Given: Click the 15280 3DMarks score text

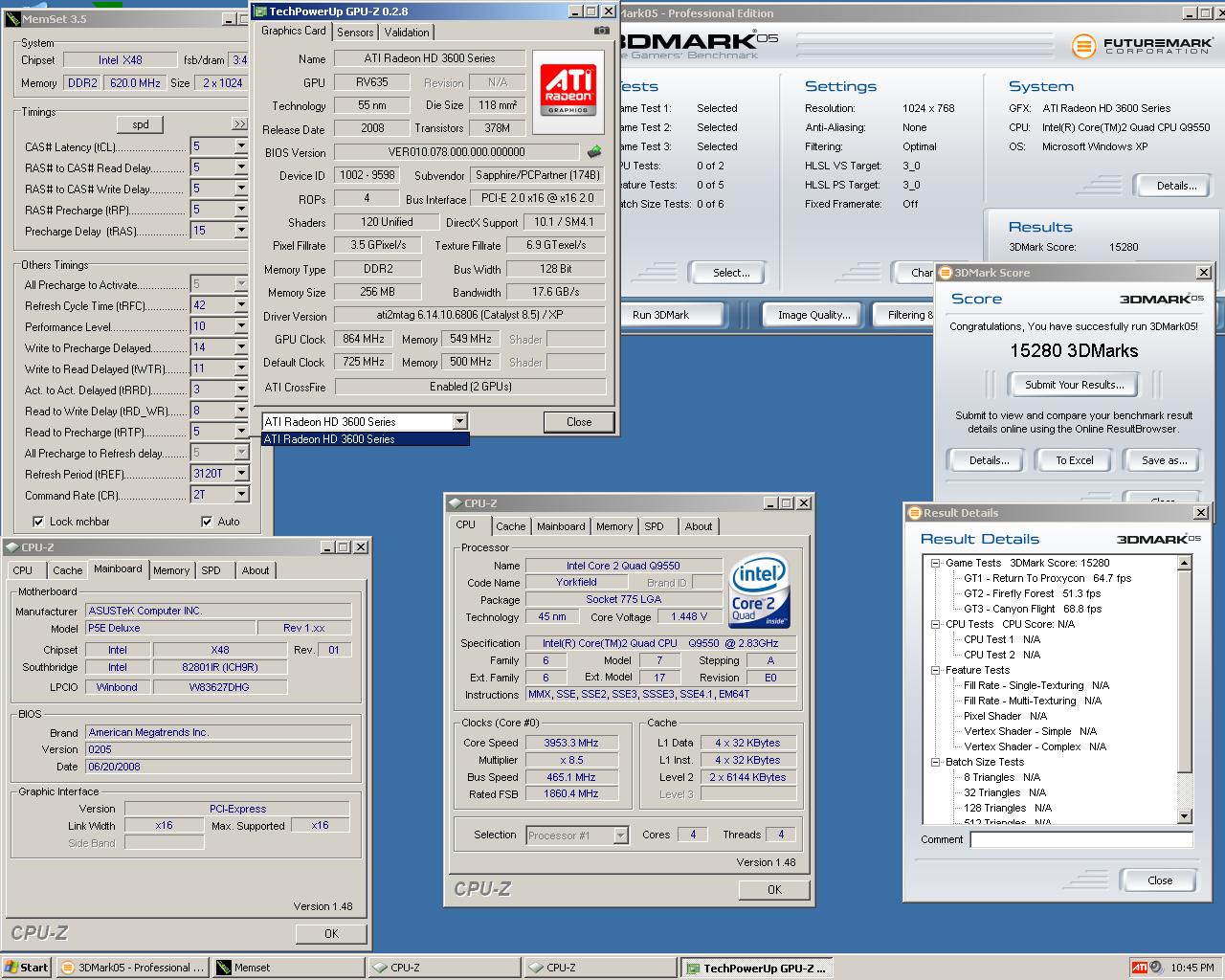Looking at the screenshot, I should click(1074, 350).
